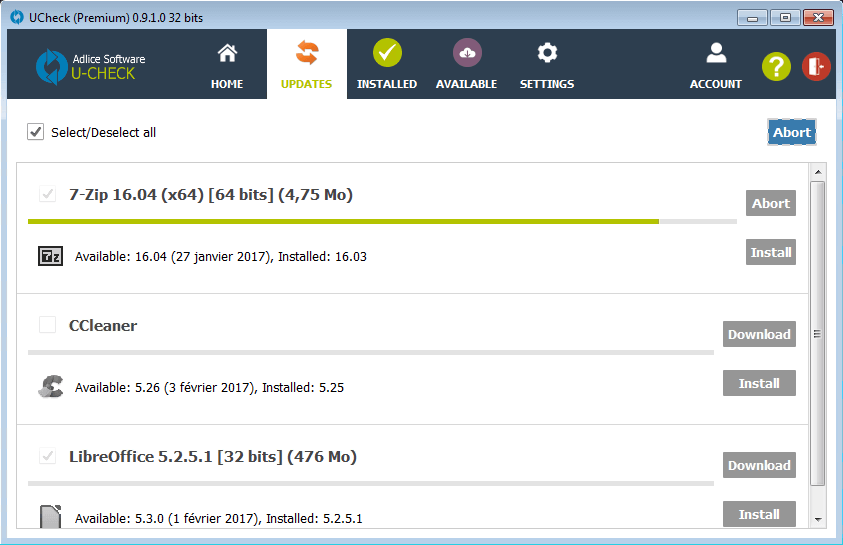Click Install for LibreOffice
The height and width of the screenshot is (545, 843).
(x=759, y=514)
